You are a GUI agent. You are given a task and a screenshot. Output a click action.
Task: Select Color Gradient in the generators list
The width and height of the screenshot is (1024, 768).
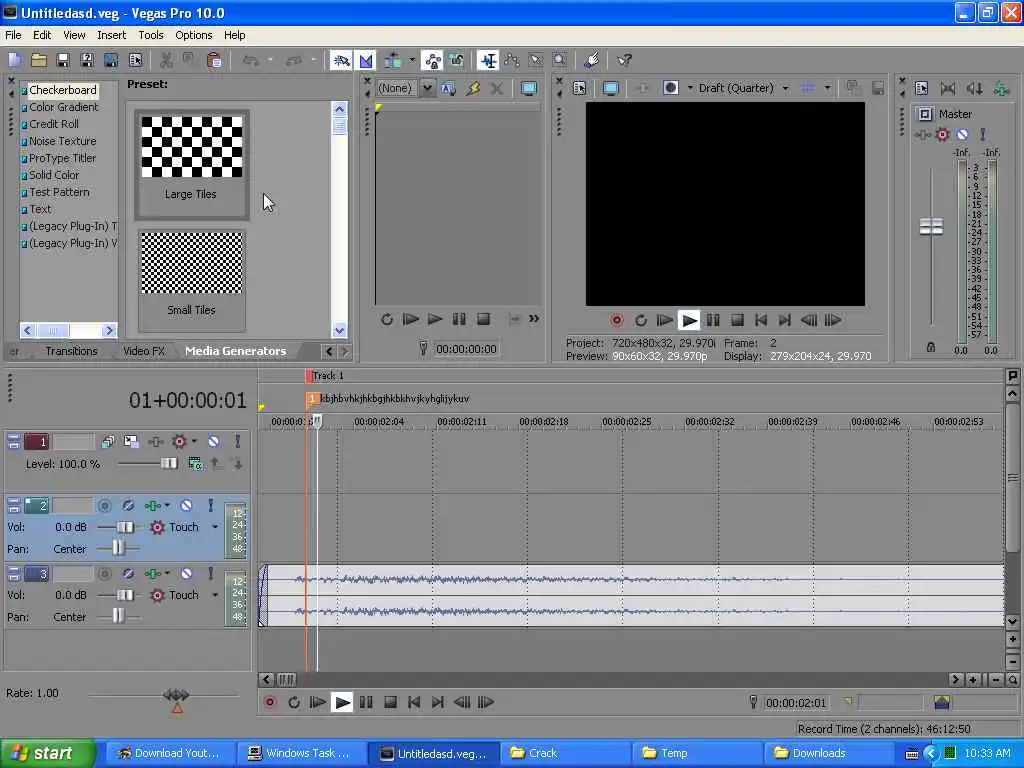(63, 107)
